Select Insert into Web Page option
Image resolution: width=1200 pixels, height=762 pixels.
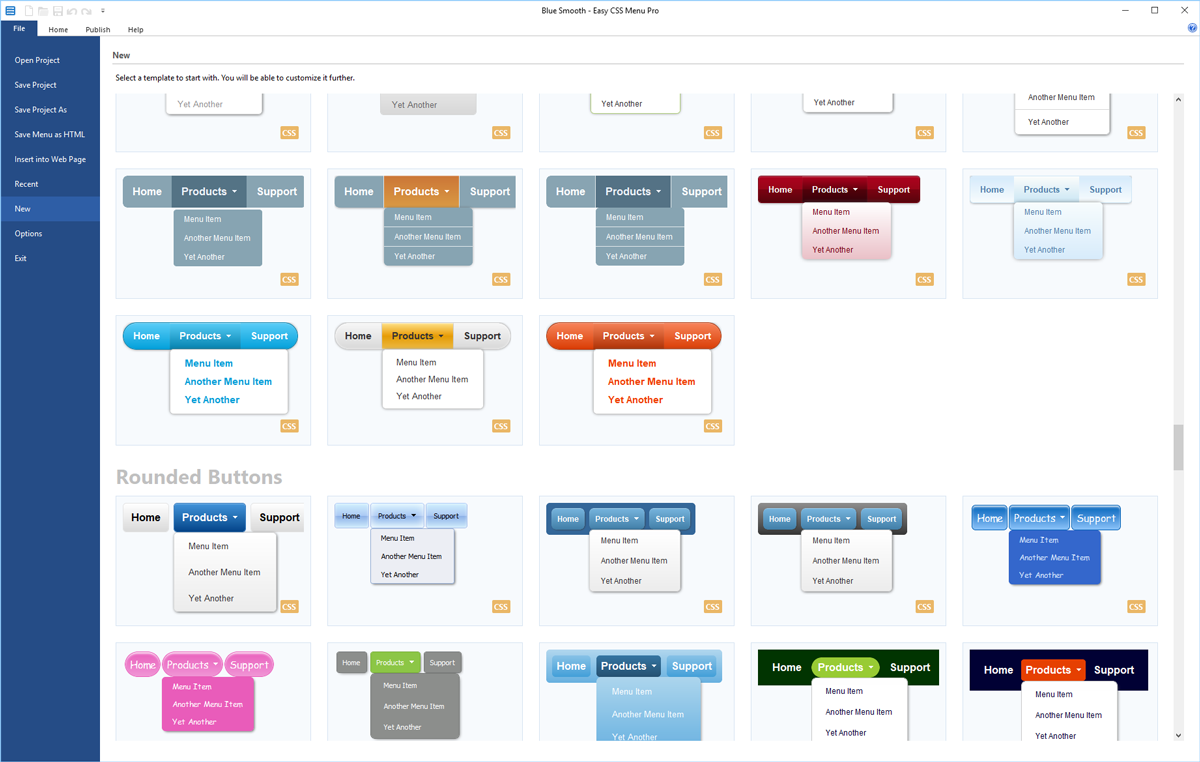point(50,159)
